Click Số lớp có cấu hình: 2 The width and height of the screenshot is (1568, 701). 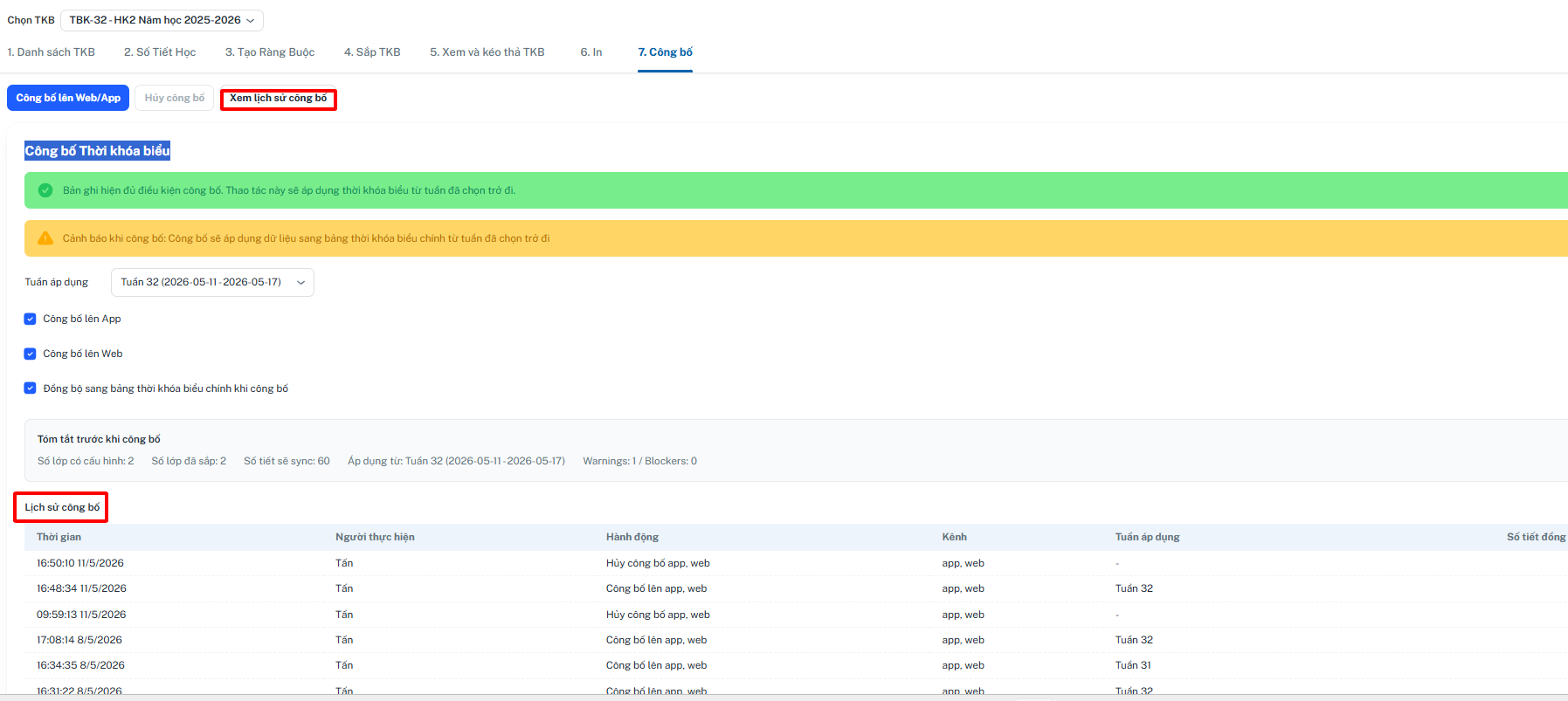pyautogui.click(x=86, y=461)
